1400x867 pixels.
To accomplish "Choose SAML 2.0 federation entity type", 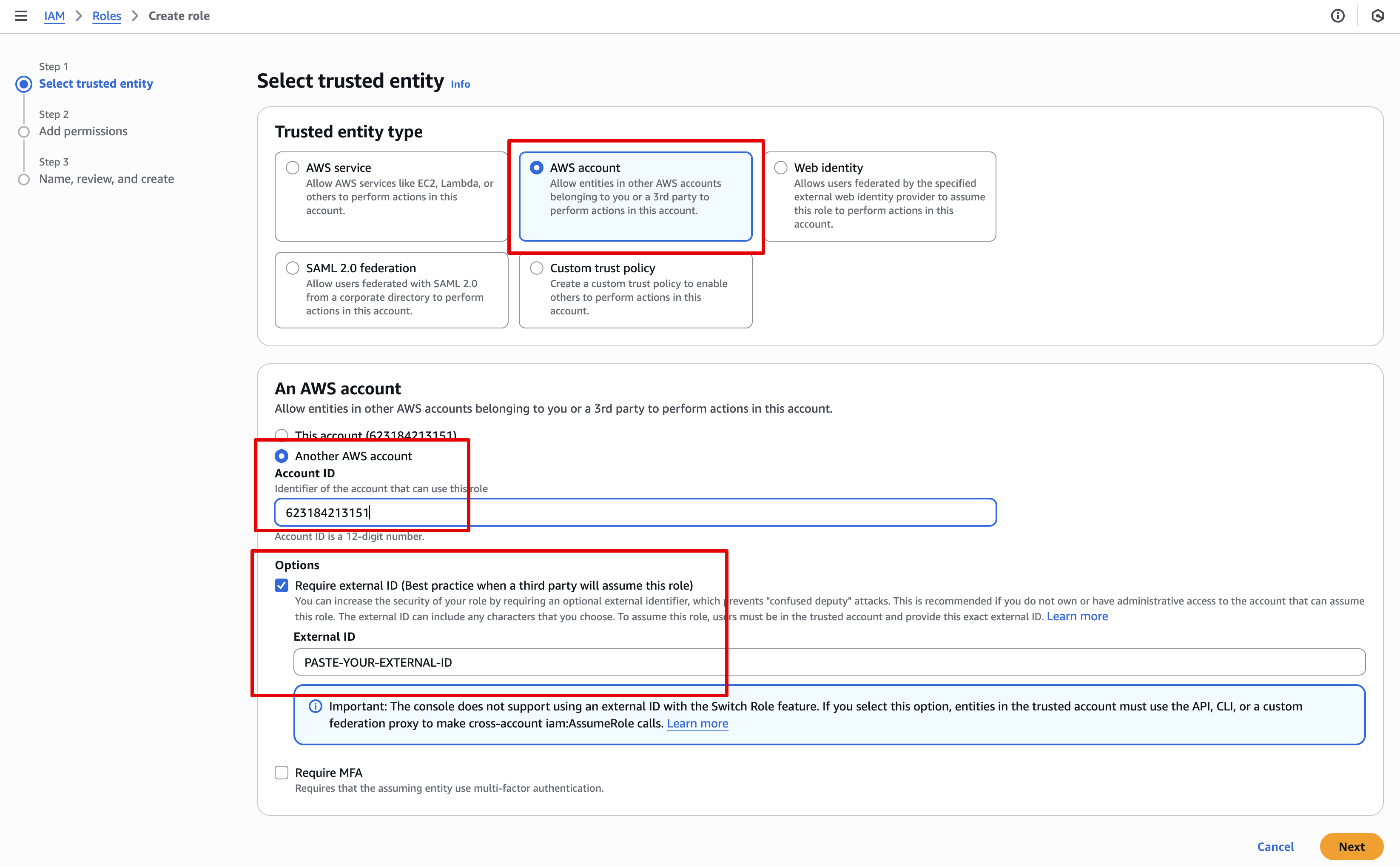I will coord(293,268).
